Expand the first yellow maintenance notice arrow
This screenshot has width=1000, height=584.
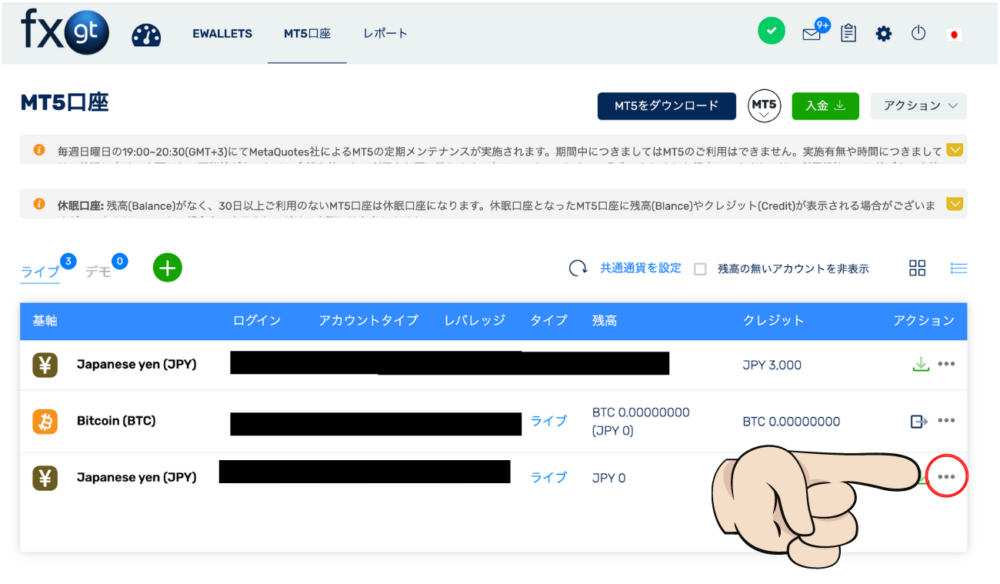click(x=955, y=150)
